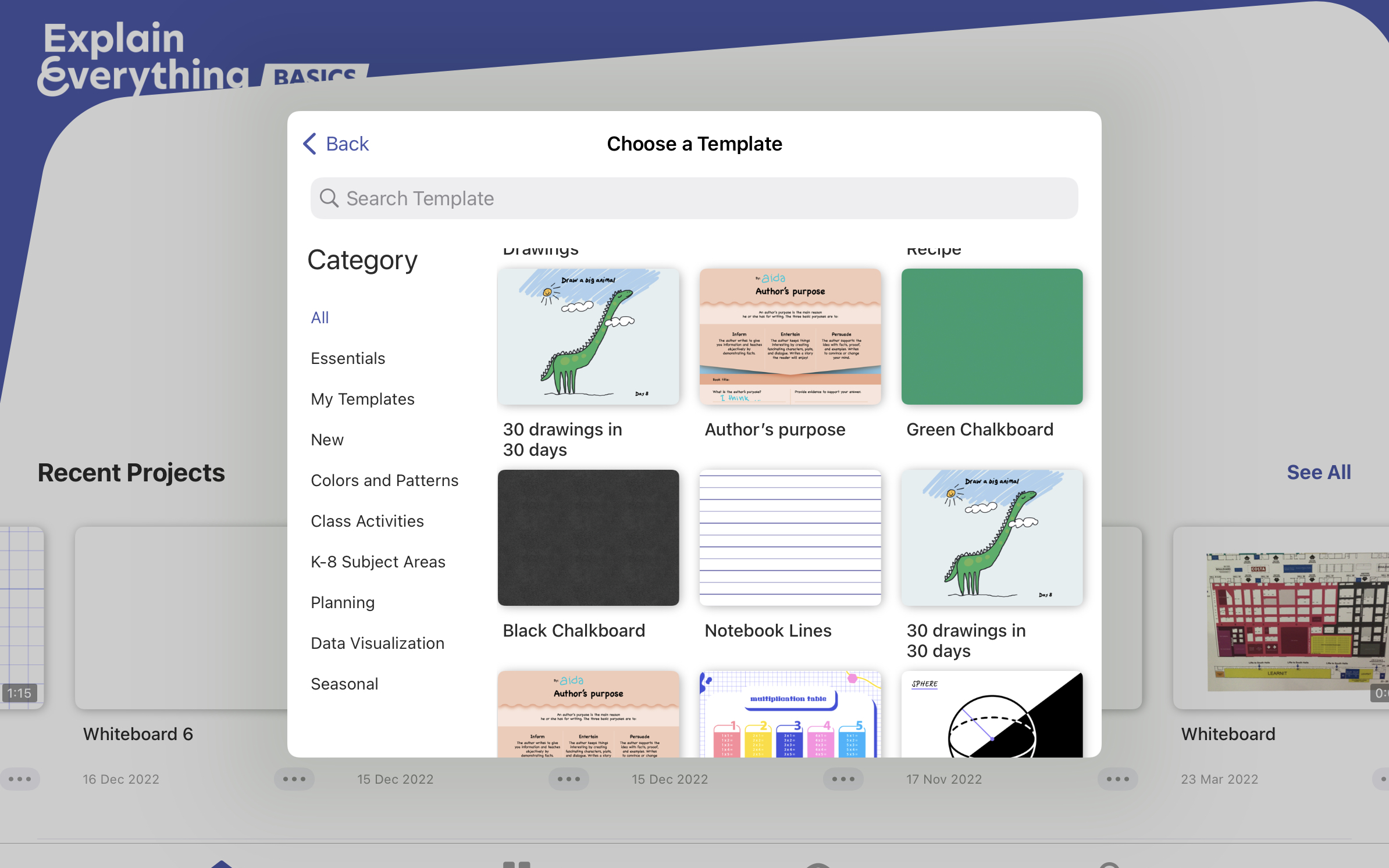
Task: Click the Whiteboard 6 project title
Action: 138,734
